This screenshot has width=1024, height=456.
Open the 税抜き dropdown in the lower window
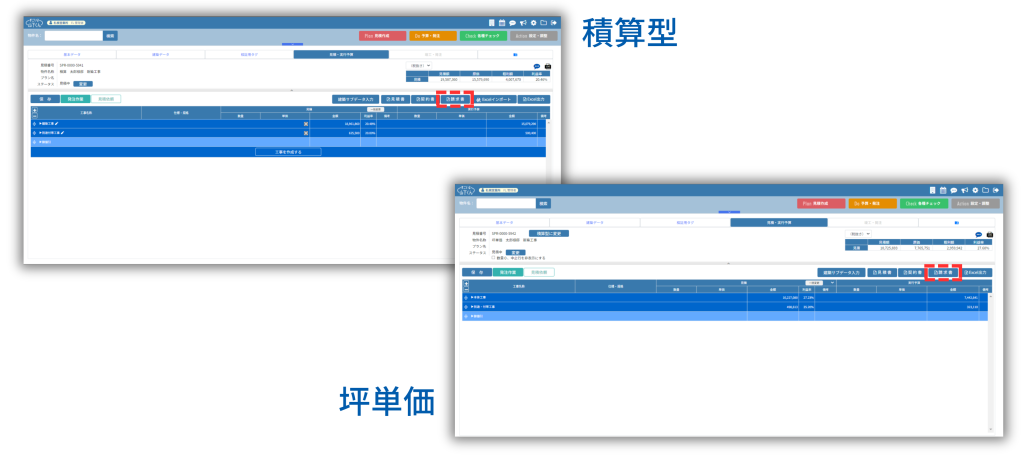click(x=858, y=233)
